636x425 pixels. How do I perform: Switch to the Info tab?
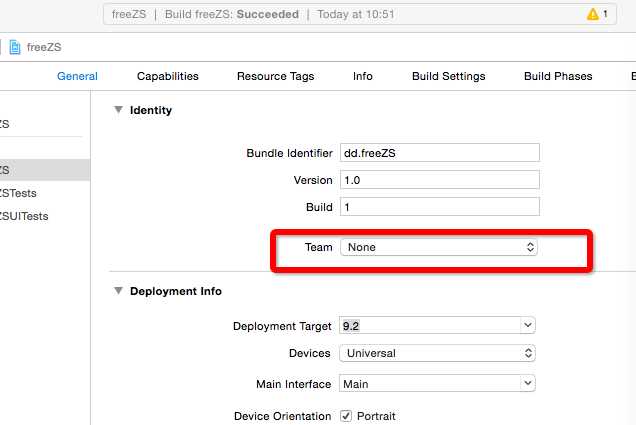coord(363,76)
